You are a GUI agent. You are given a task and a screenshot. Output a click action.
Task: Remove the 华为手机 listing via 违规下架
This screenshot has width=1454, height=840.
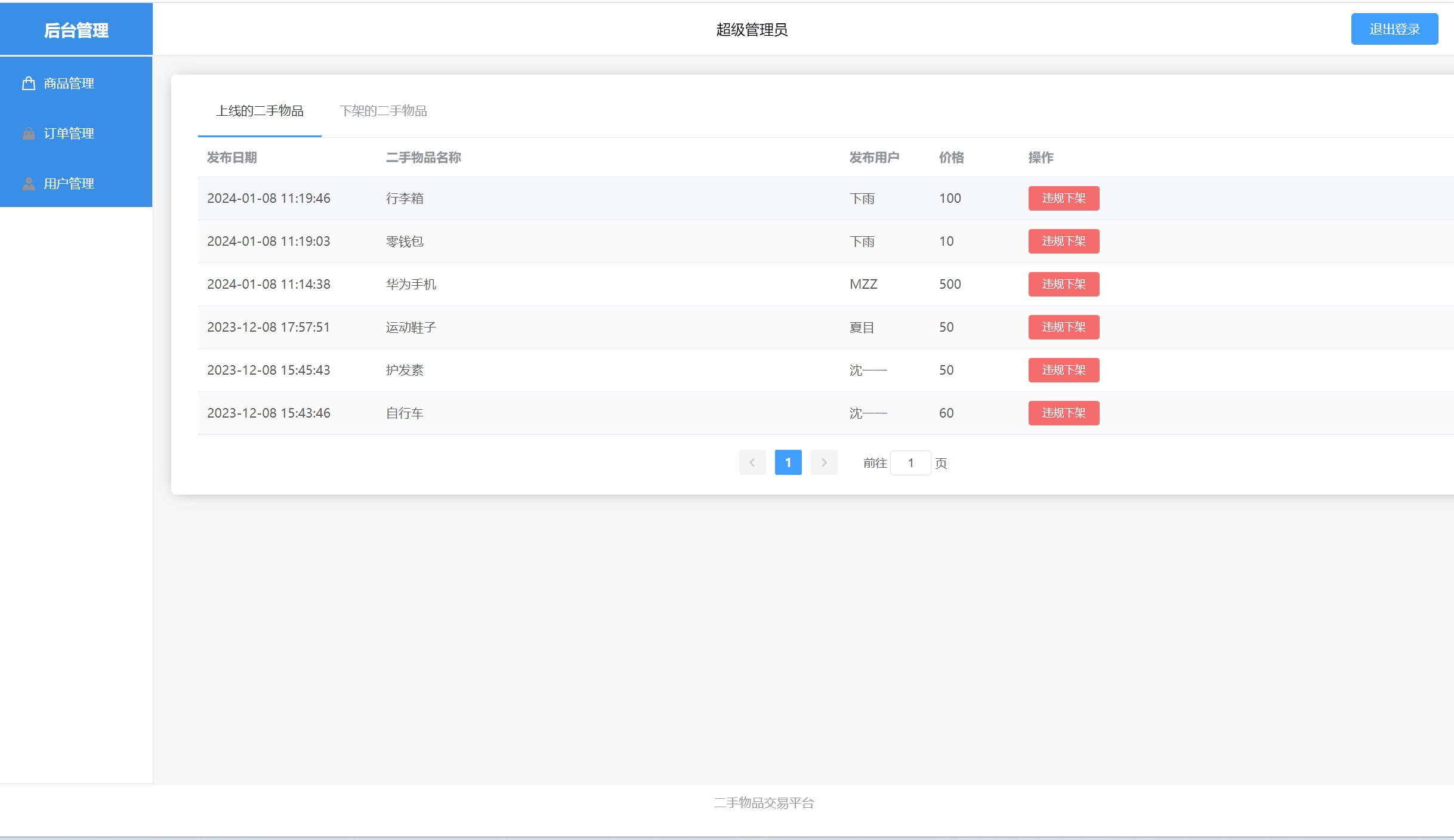point(1063,284)
